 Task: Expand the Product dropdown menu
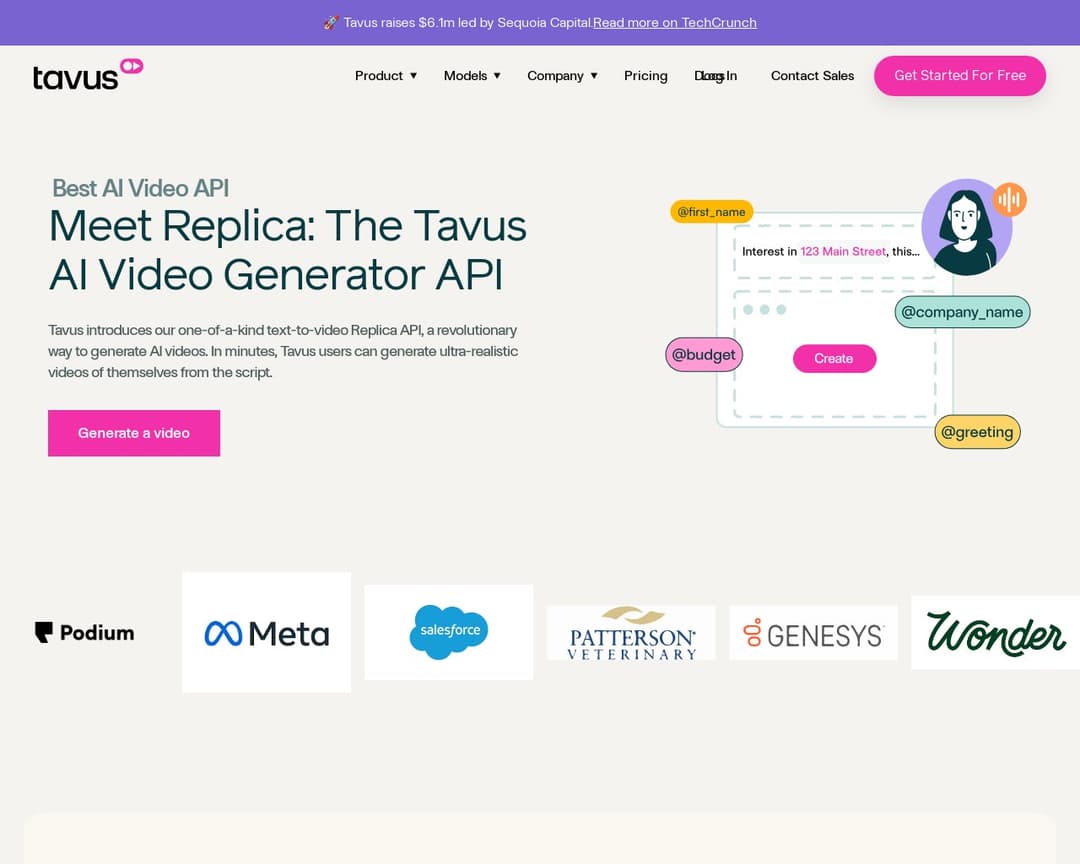(x=386, y=76)
